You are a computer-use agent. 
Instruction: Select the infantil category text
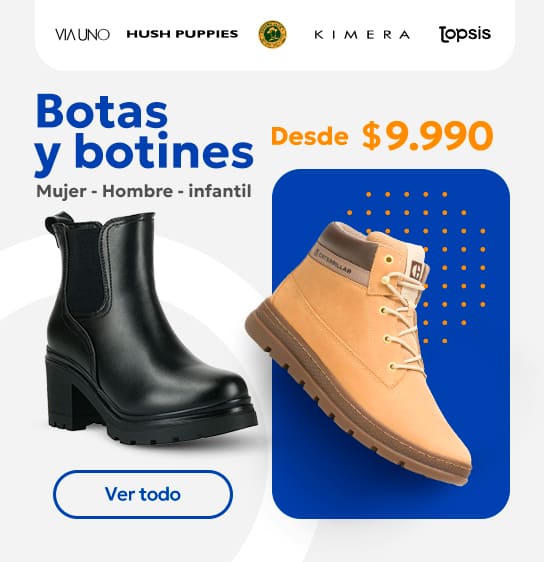220,191
